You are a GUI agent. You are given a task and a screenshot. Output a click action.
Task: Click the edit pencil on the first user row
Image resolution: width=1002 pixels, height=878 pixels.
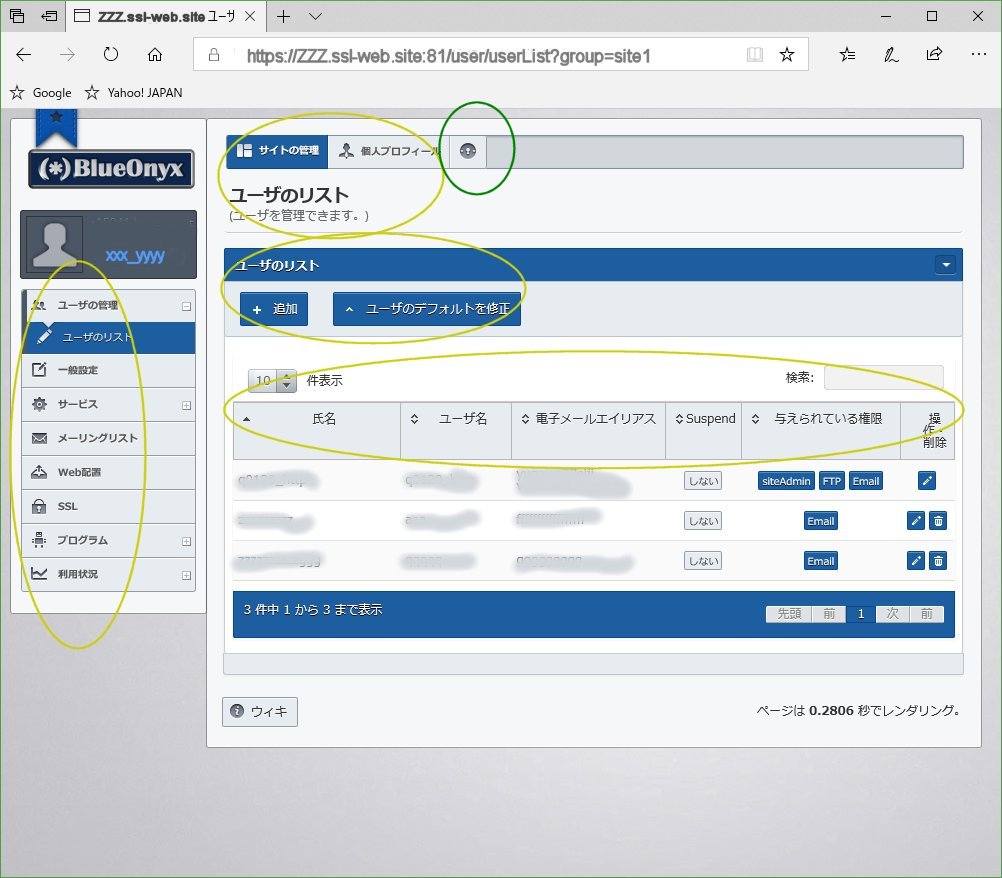point(926,480)
